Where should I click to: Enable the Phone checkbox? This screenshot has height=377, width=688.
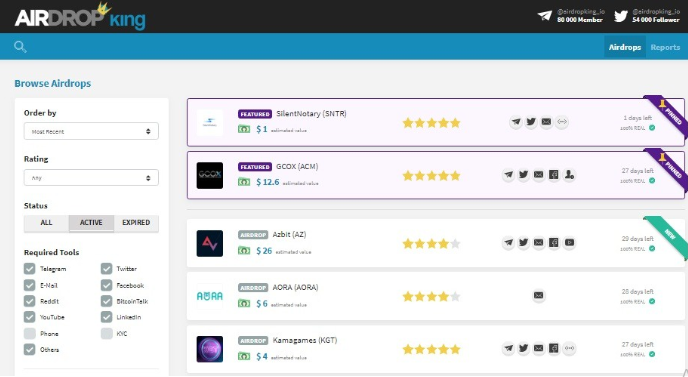point(29,334)
